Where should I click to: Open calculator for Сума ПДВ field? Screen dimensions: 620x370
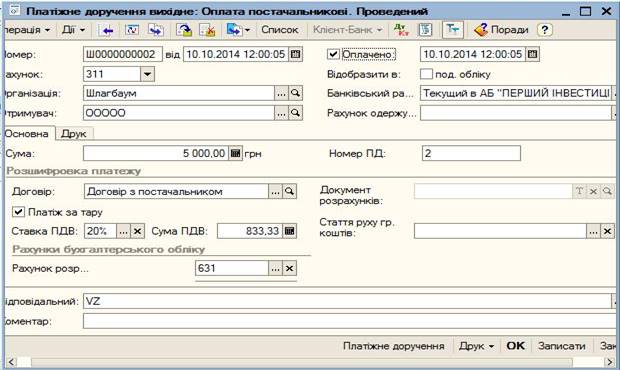pyautogui.click(x=290, y=231)
